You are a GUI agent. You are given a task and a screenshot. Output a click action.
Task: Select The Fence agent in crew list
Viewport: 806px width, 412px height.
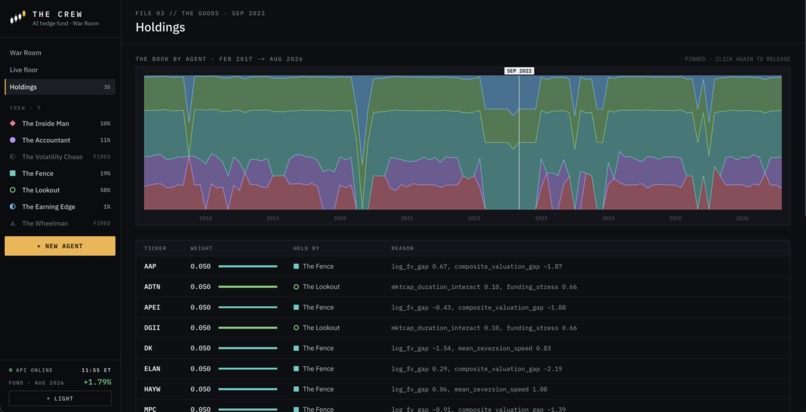click(60, 174)
